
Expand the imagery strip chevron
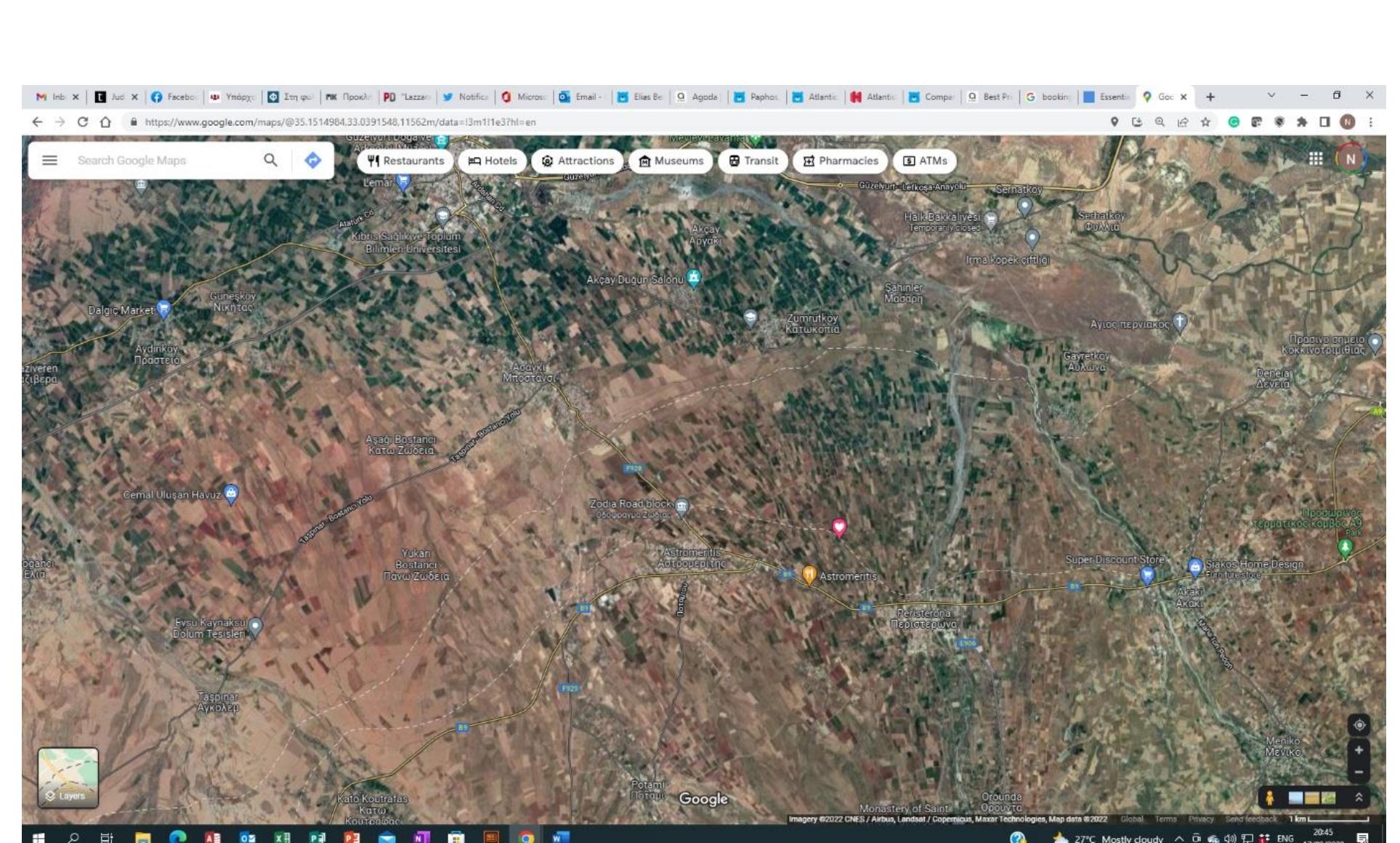[x=1359, y=797]
